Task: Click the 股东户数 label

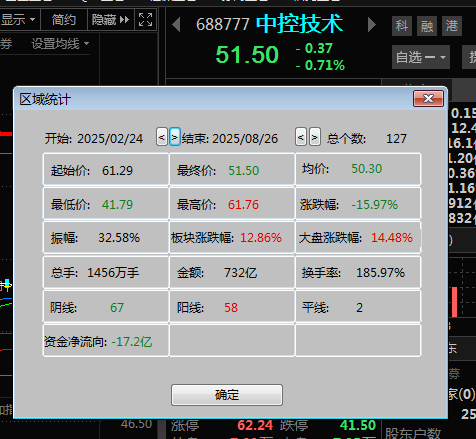Action: tap(413, 433)
